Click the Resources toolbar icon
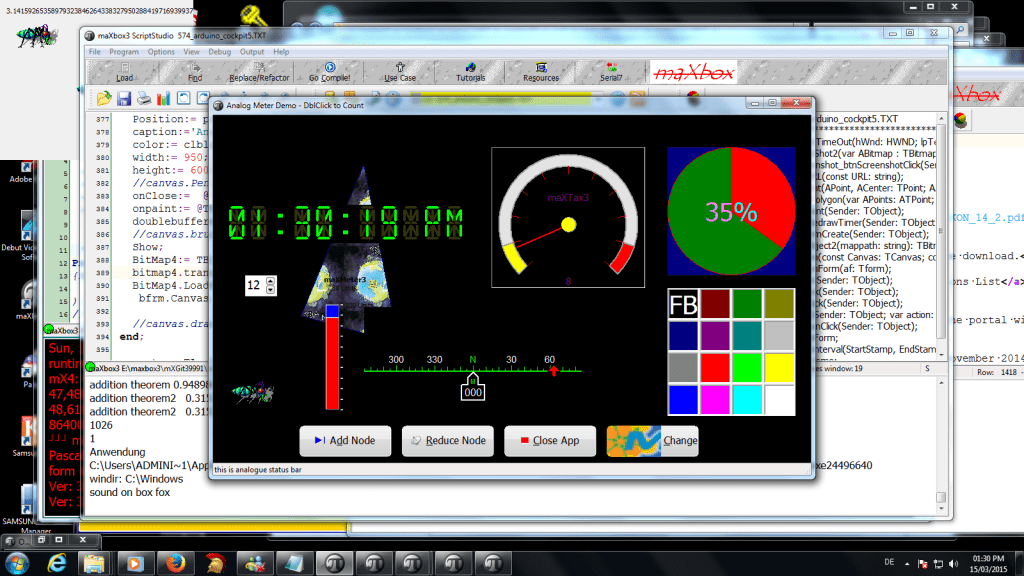The height and width of the screenshot is (576, 1024). click(x=541, y=72)
